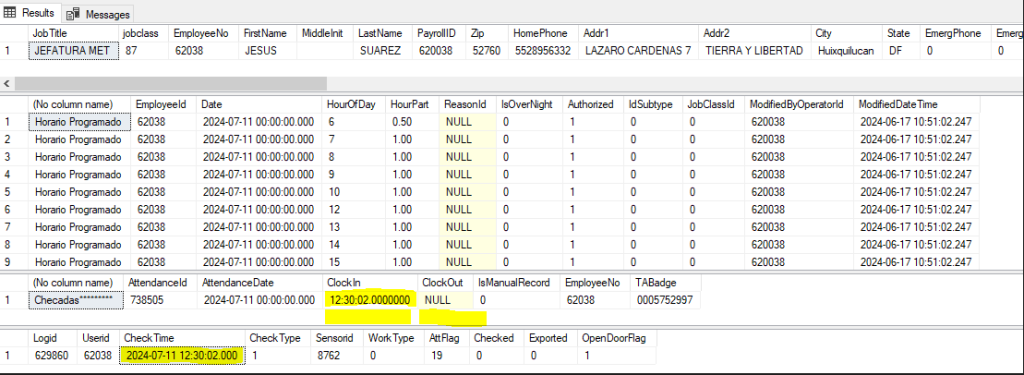Click HourOfDay value 10 cell
The width and height of the screenshot is (1024, 375).
click(x=355, y=192)
